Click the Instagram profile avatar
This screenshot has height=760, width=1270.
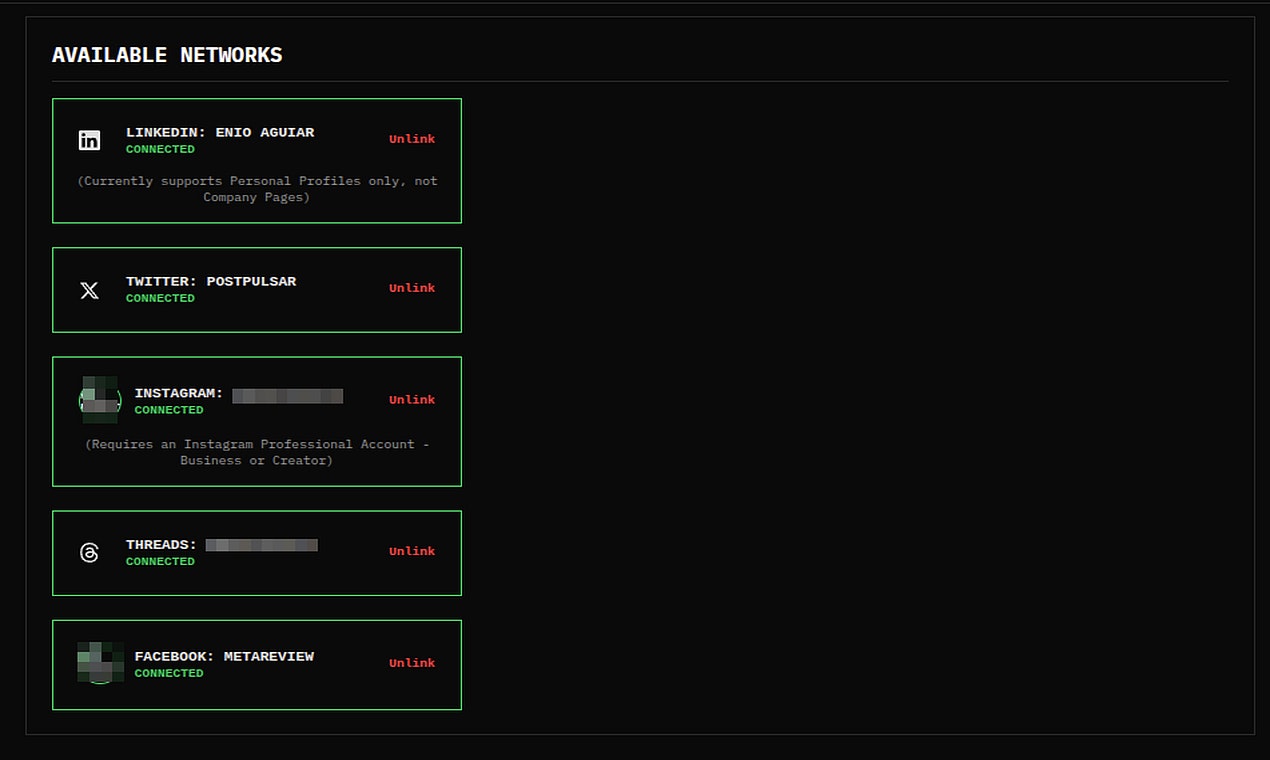point(100,401)
